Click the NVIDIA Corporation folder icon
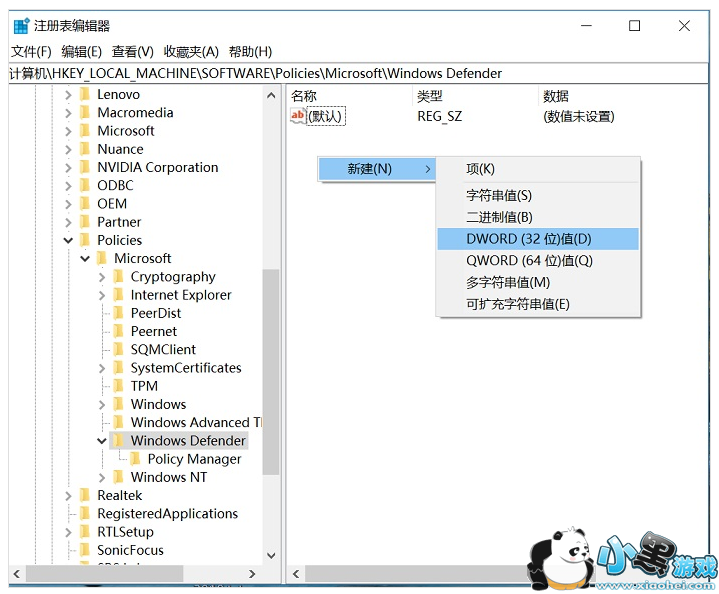Screen dimensions: 719x594 [85, 167]
